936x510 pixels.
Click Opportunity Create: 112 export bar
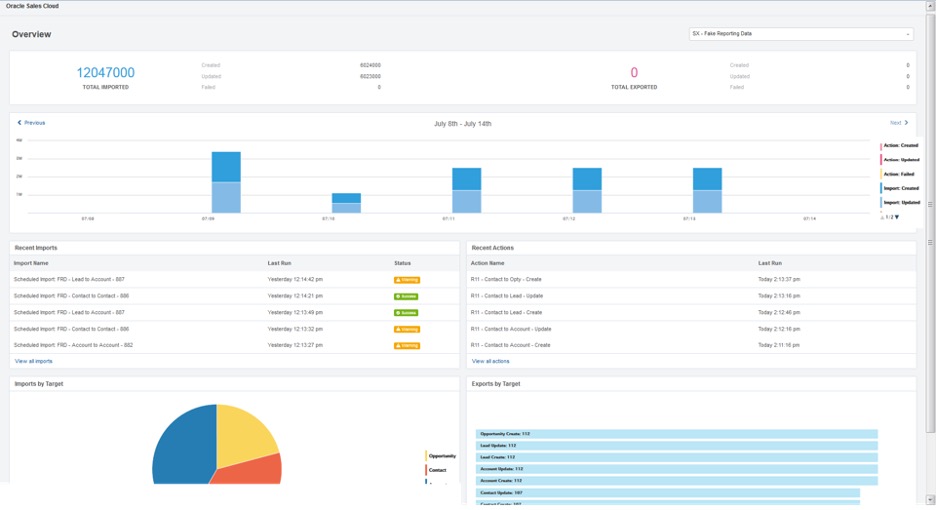click(677, 434)
